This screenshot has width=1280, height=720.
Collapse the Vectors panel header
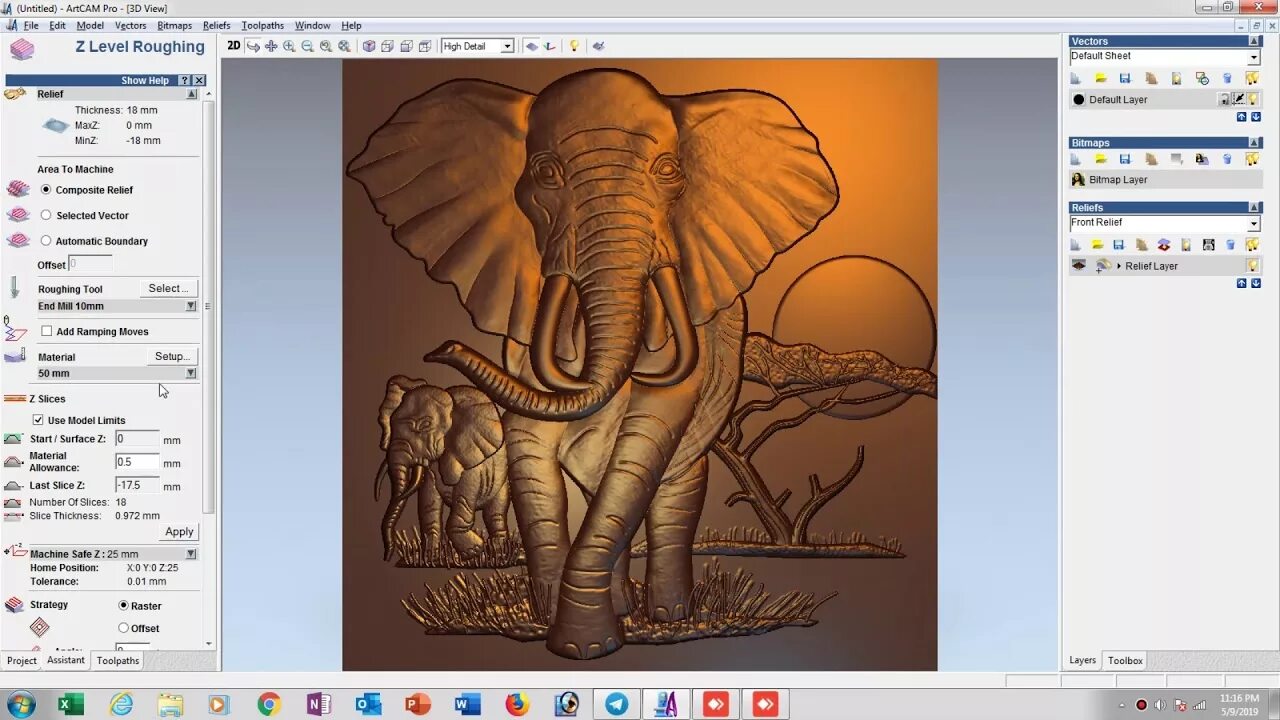click(x=1255, y=42)
